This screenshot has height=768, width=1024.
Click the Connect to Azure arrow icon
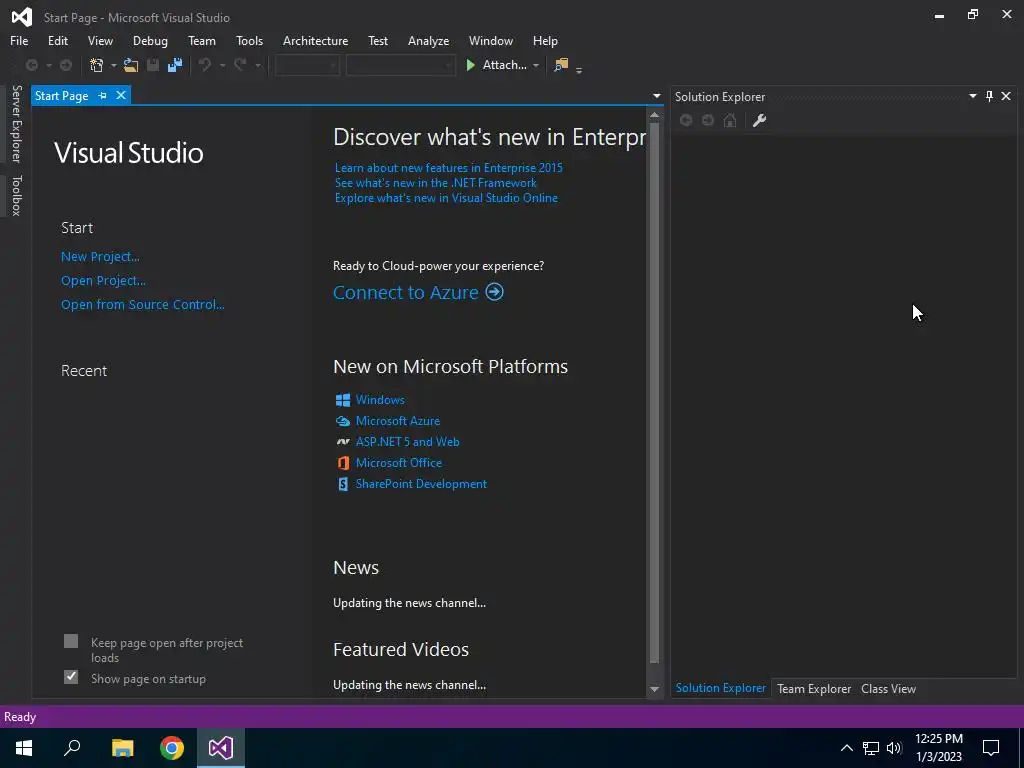pyautogui.click(x=494, y=291)
